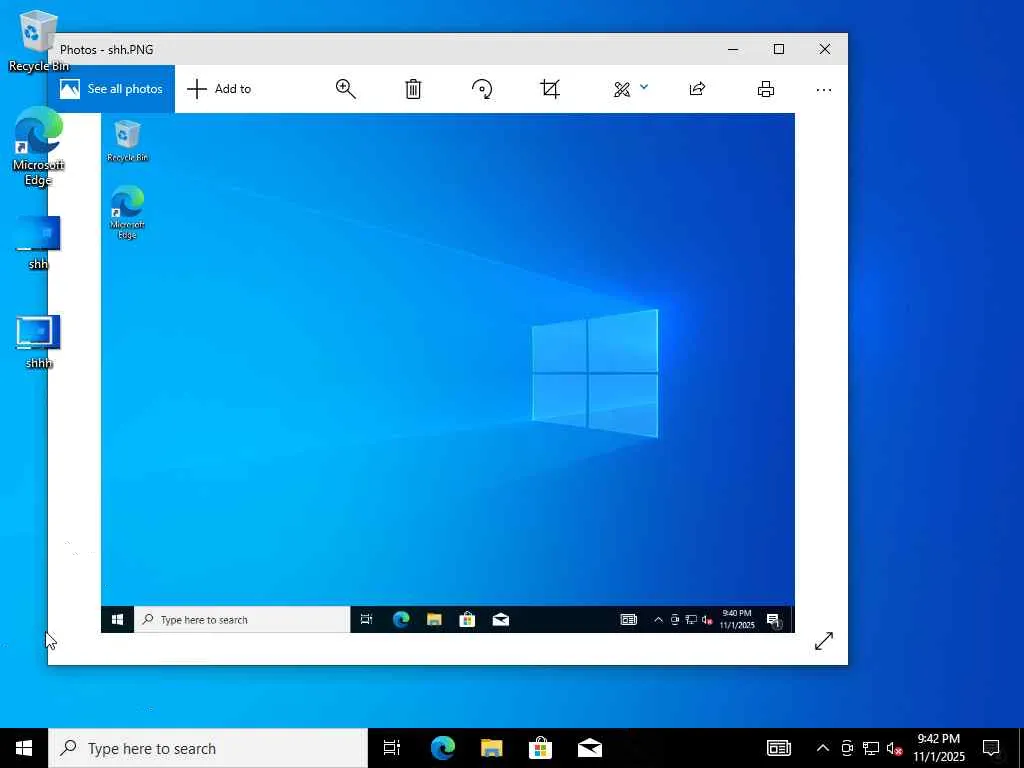The height and width of the screenshot is (768, 1024).
Task: Minimize the Photos window
Action: point(733,49)
